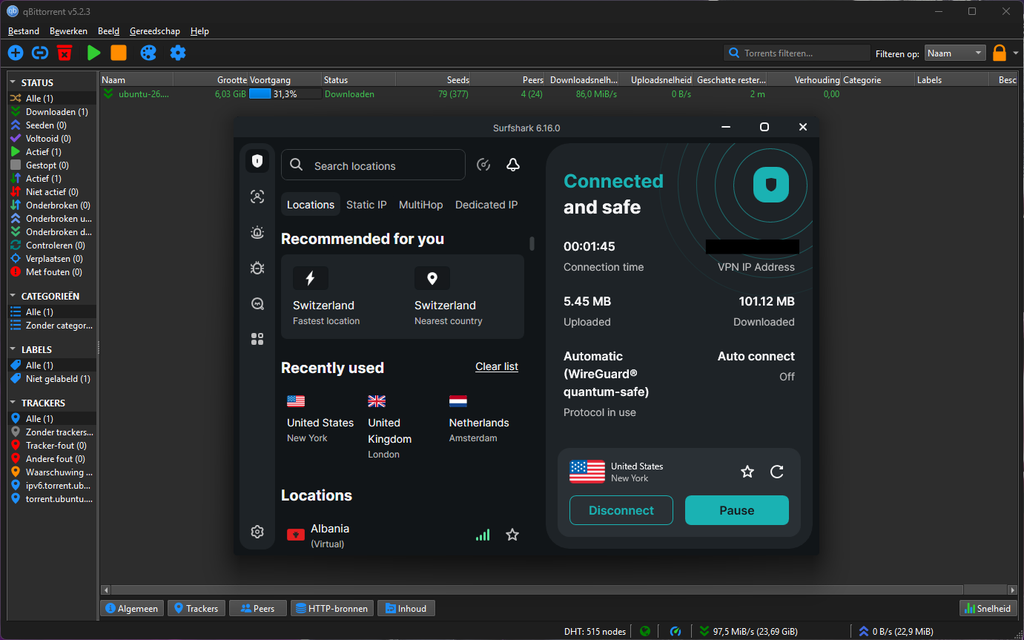Open qBittorrent options with the blue gear icon
Screen dimensions: 1024x640
pyautogui.click(x=178, y=53)
